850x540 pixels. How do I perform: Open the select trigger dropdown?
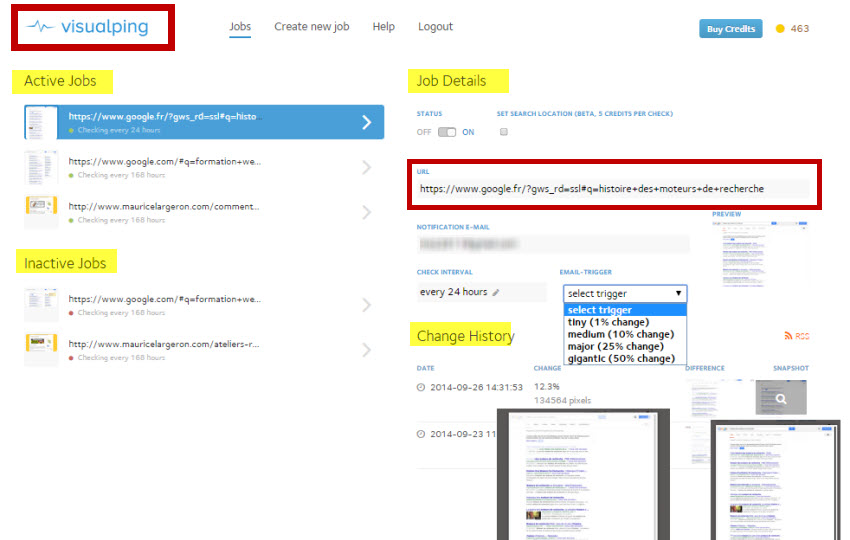tap(625, 293)
